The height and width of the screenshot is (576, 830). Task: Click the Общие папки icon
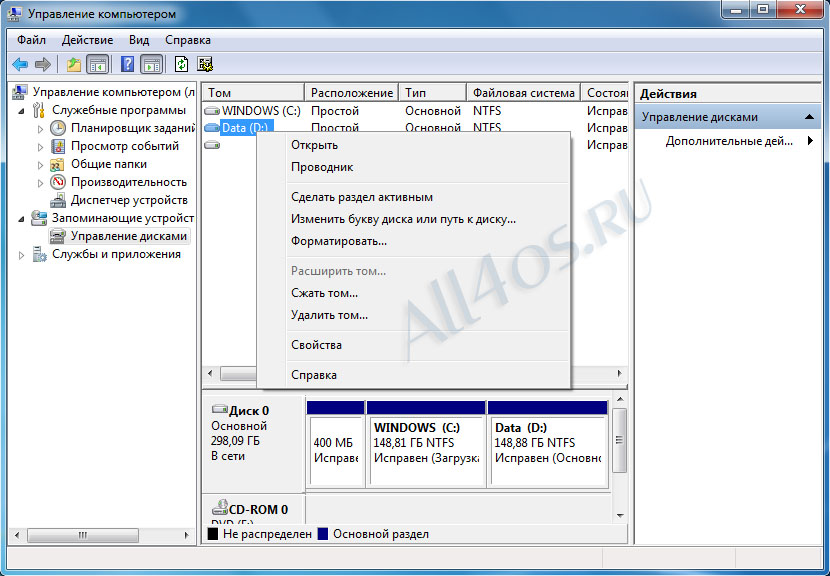(x=58, y=164)
